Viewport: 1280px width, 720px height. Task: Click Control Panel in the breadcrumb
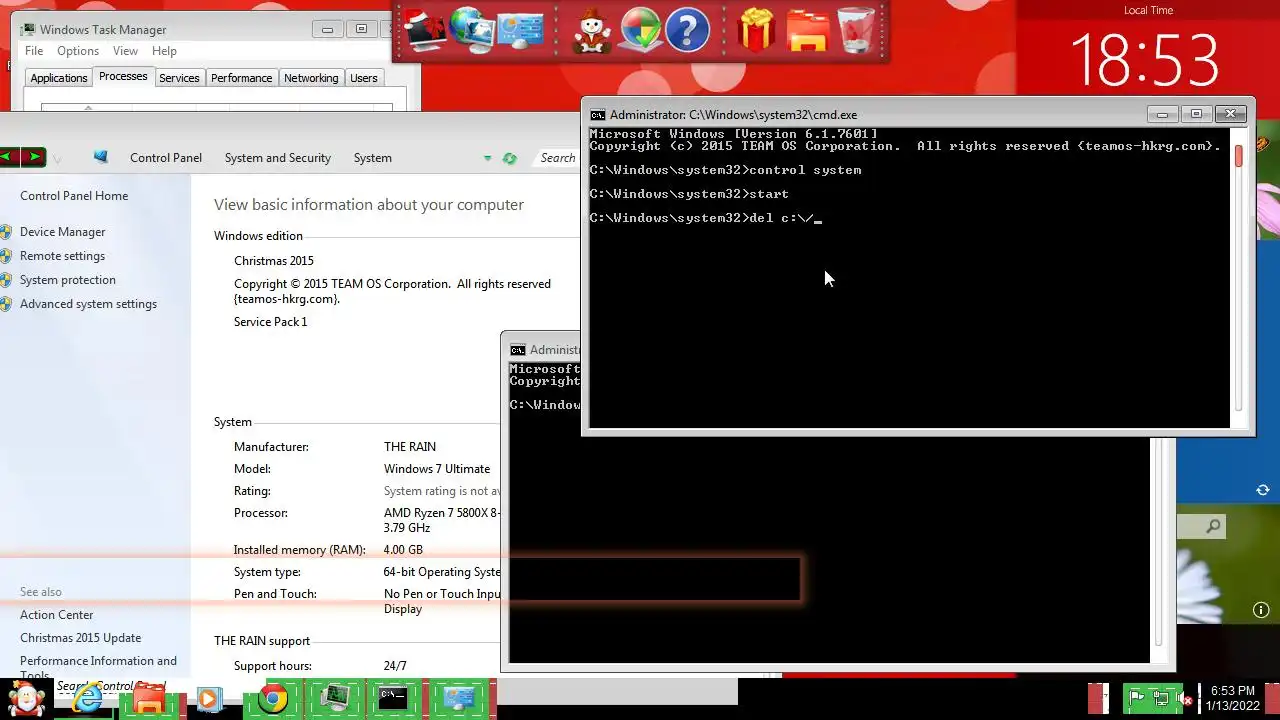(166, 158)
